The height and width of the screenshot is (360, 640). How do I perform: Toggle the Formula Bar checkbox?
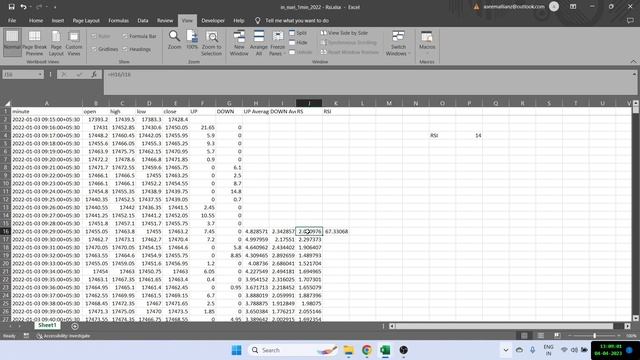139,36
